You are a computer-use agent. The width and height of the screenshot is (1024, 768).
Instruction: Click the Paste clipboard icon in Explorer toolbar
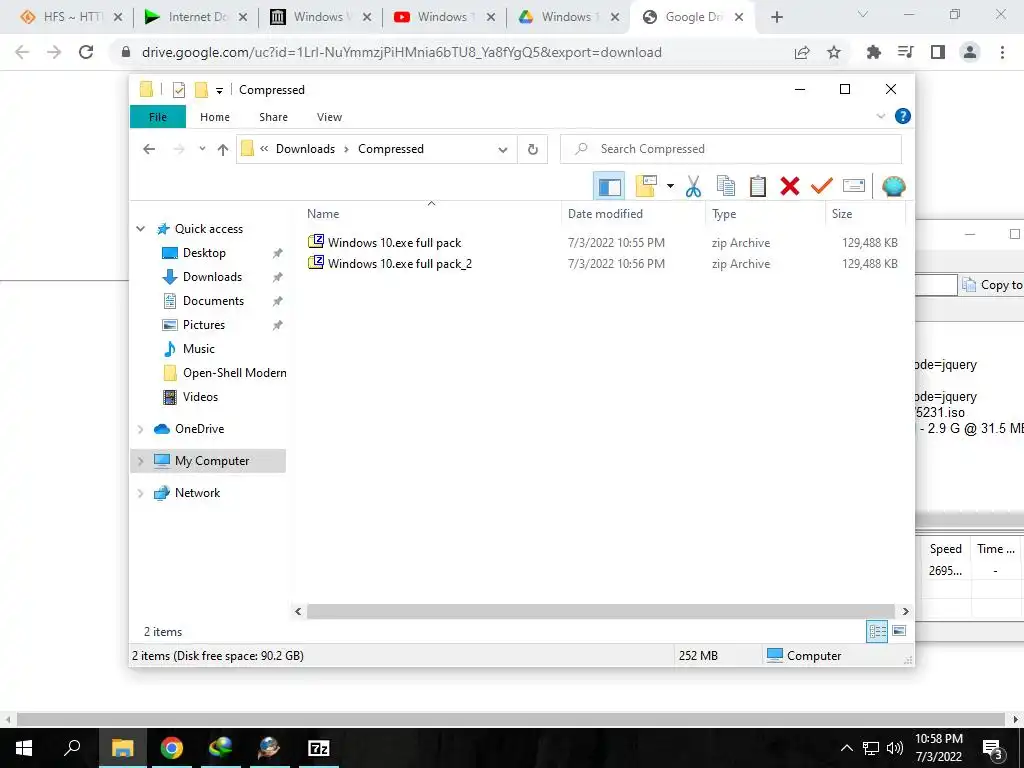point(758,186)
